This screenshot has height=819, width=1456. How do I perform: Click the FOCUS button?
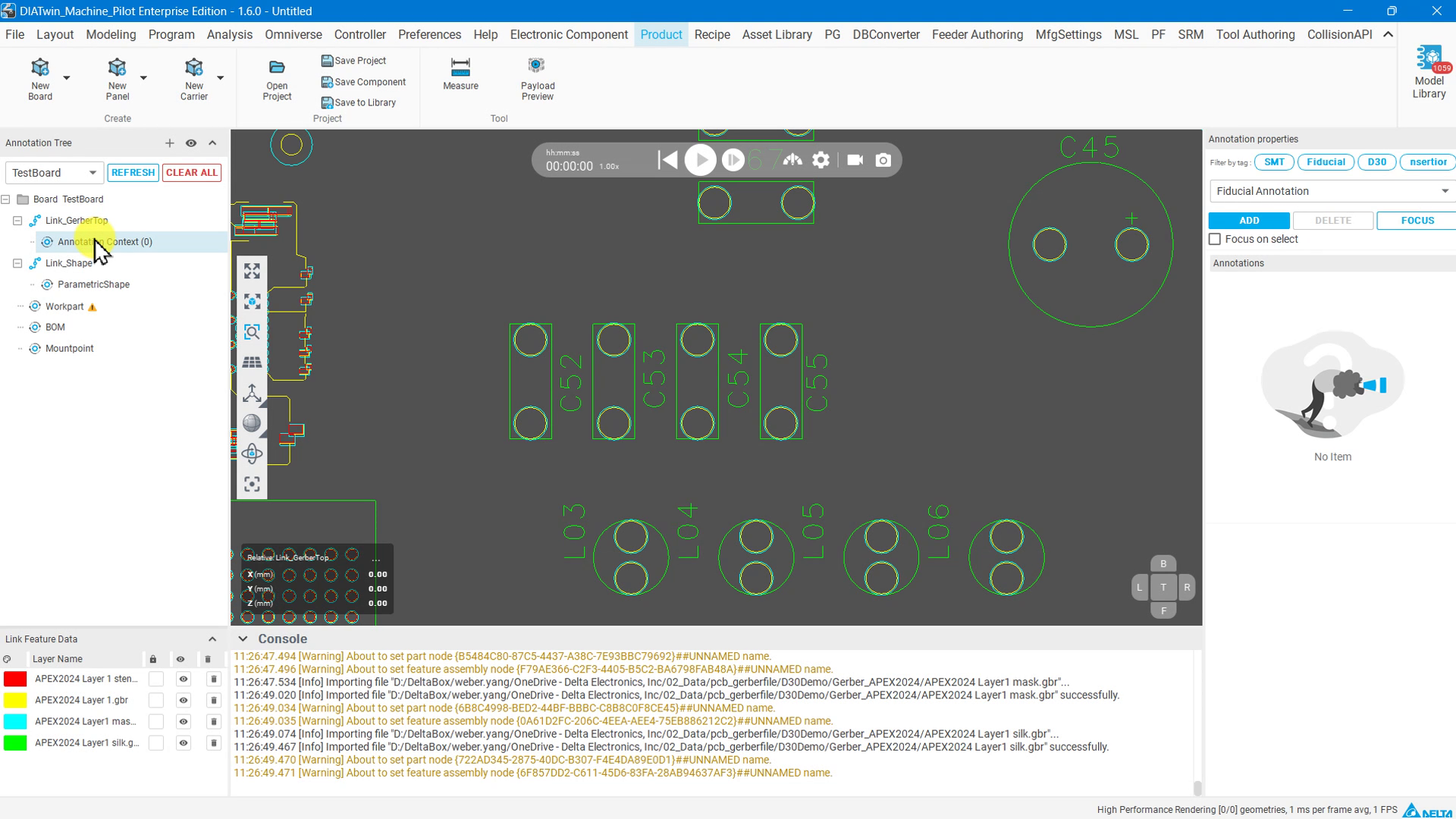pos(1417,221)
